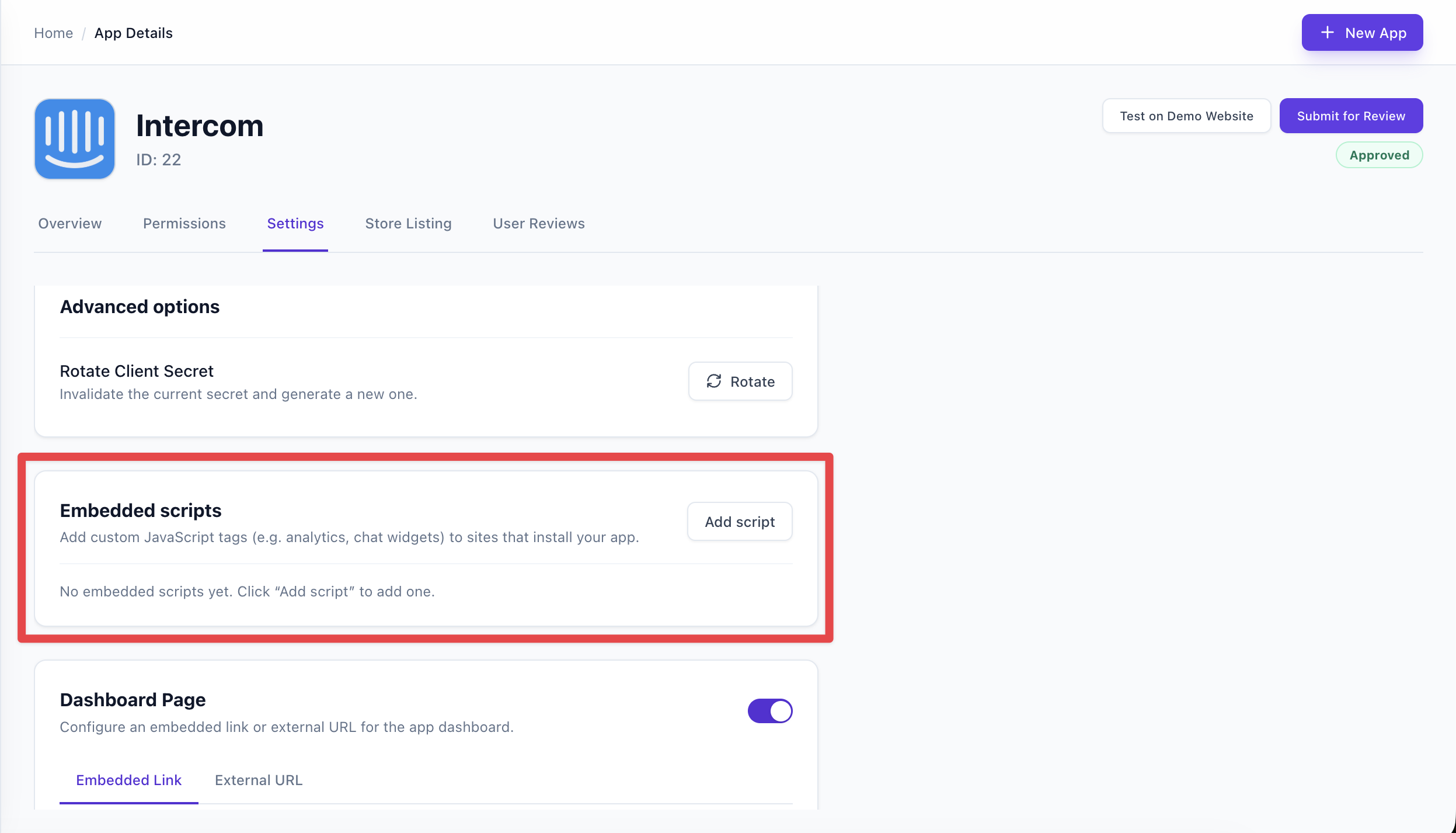
Task: Select the Settings tab
Action: coord(295,224)
